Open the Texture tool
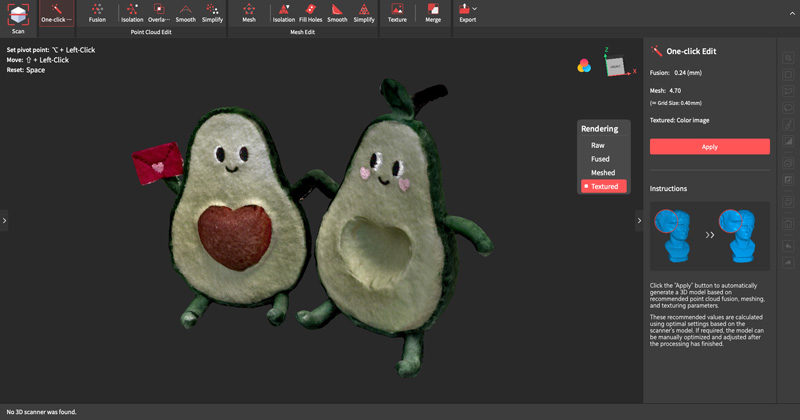This screenshot has width=800, height=420. pyautogui.click(x=397, y=14)
